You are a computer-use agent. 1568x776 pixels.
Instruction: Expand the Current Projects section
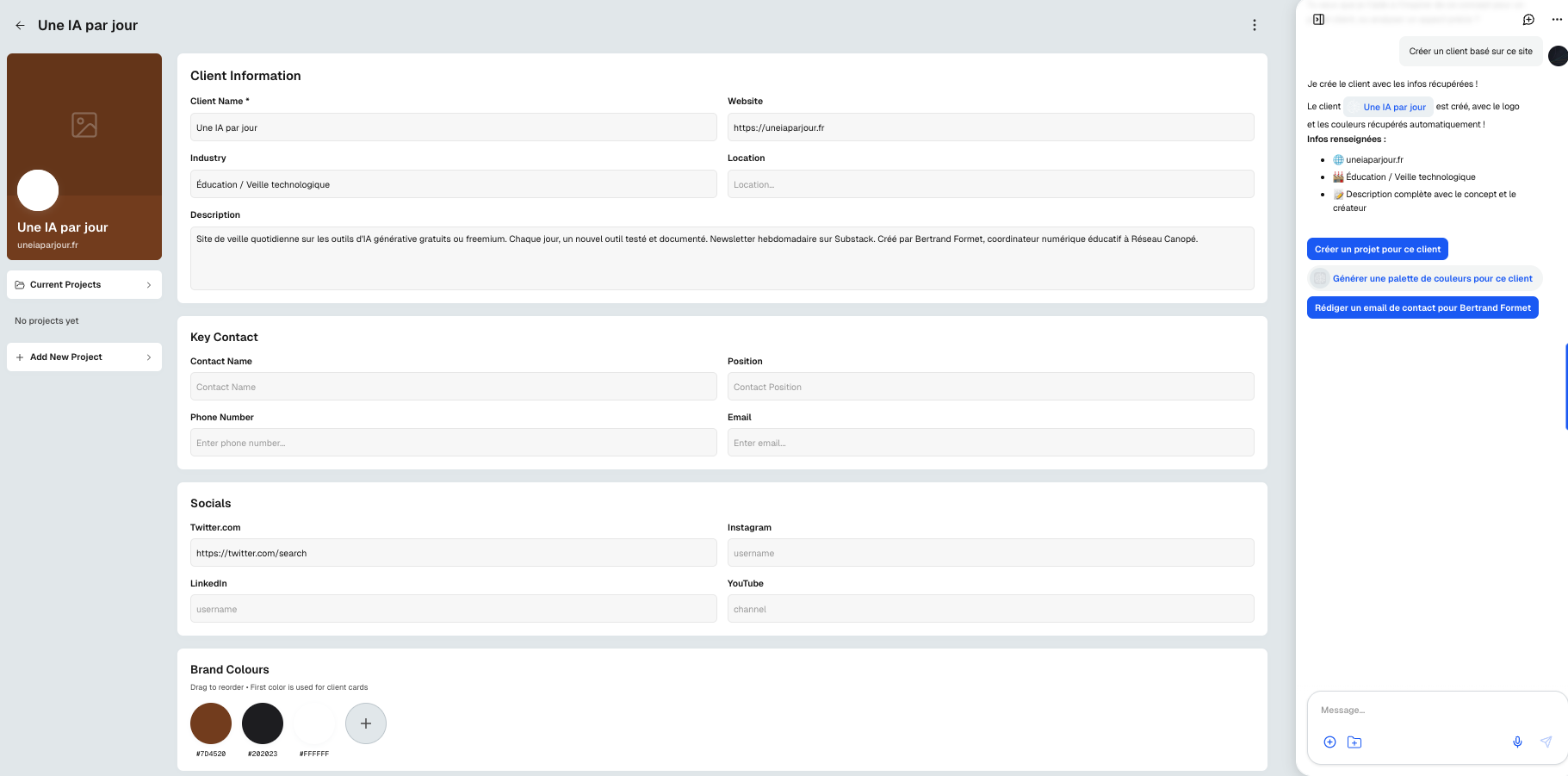(84, 285)
